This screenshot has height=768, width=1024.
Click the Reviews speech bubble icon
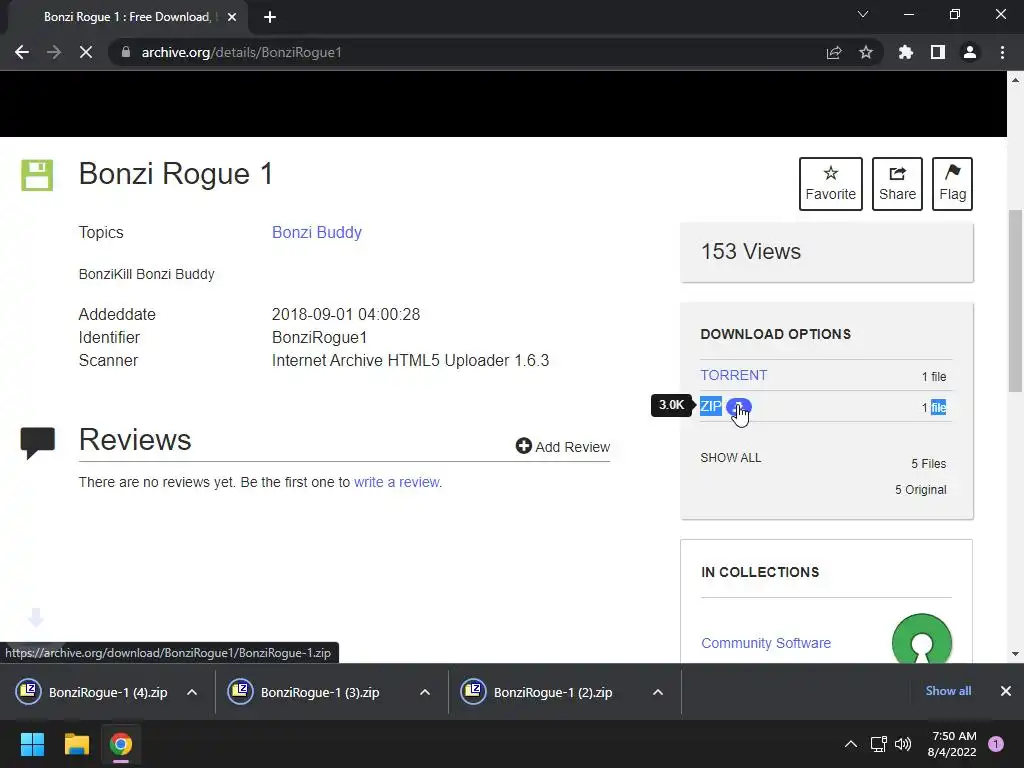[37, 443]
